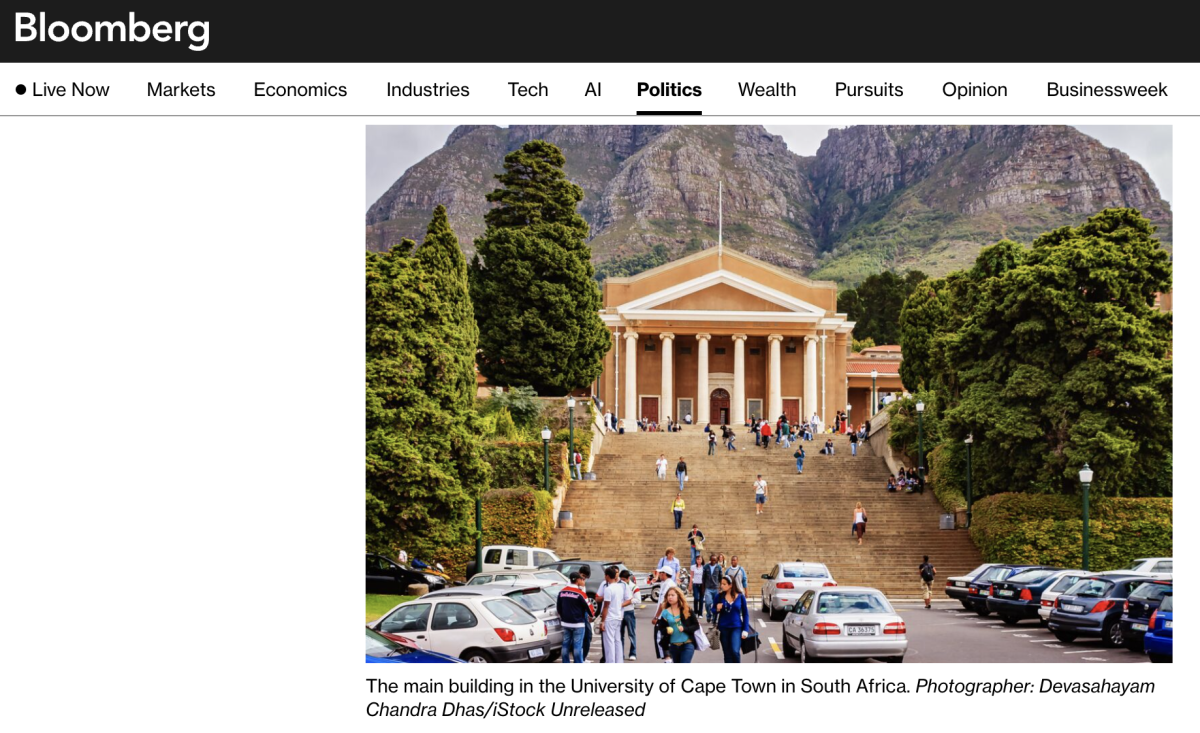
Task: Click the active Politics tab
Action: tap(669, 90)
